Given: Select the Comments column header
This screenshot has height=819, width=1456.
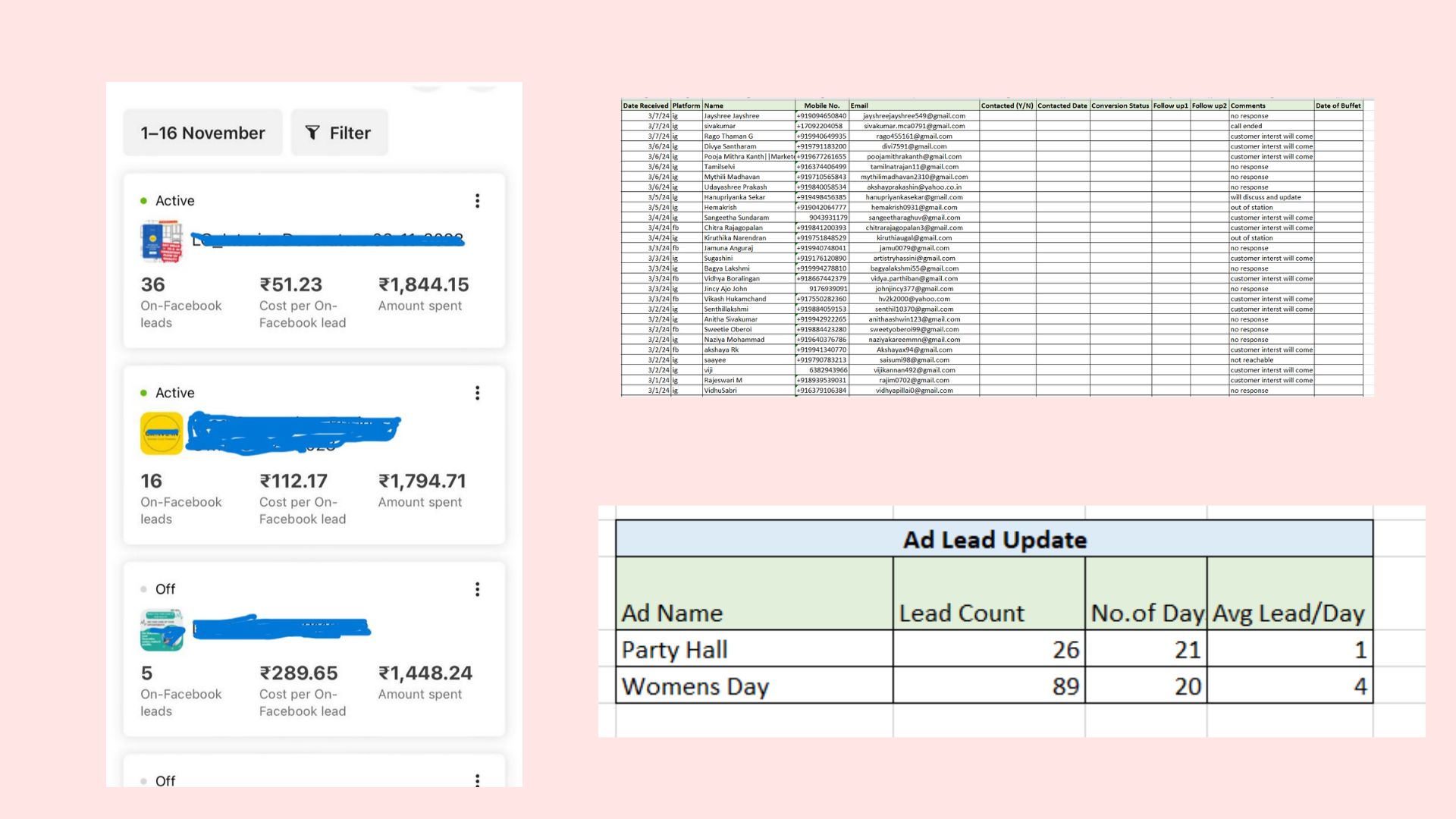Looking at the screenshot, I should [1271, 105].
